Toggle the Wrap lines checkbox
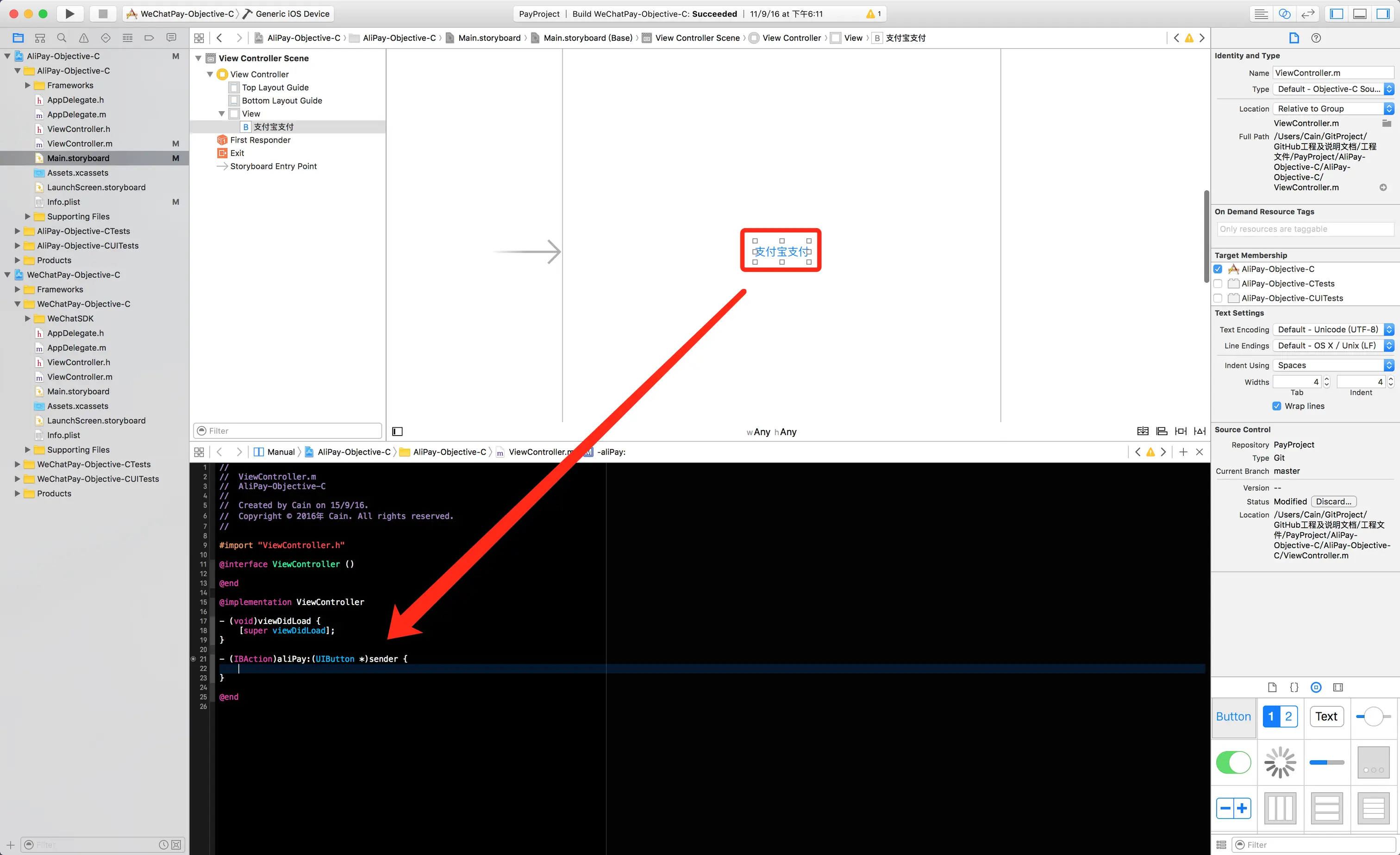This screenshot has width=1400, height=855. [x=1276, y=406]
